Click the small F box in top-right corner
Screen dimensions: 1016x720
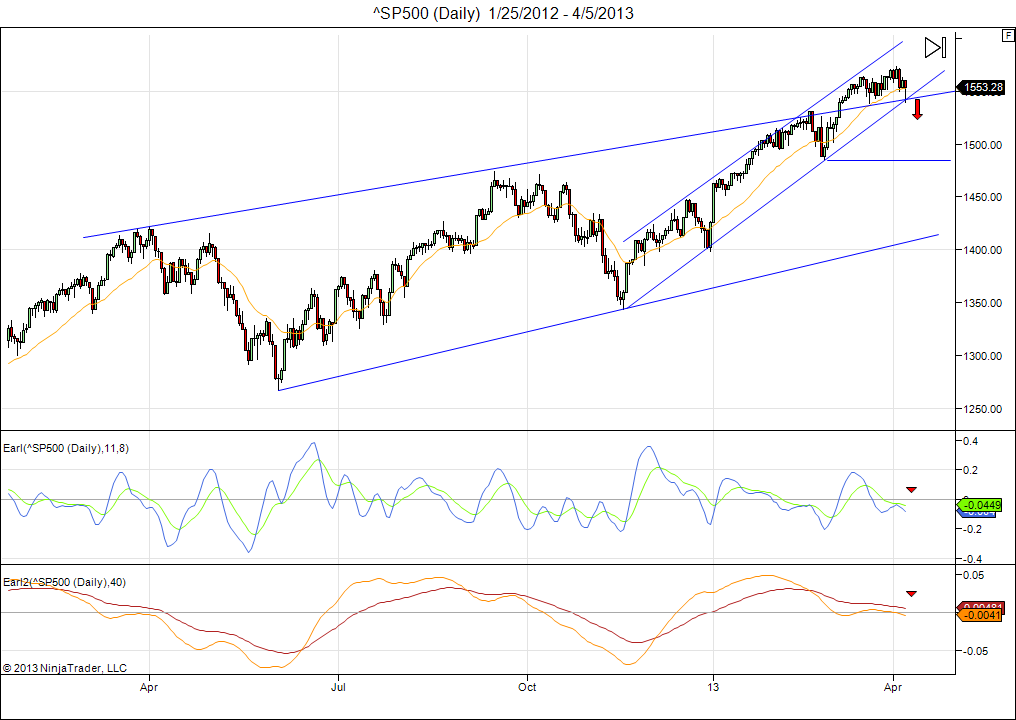click(x=1007, y=36)
